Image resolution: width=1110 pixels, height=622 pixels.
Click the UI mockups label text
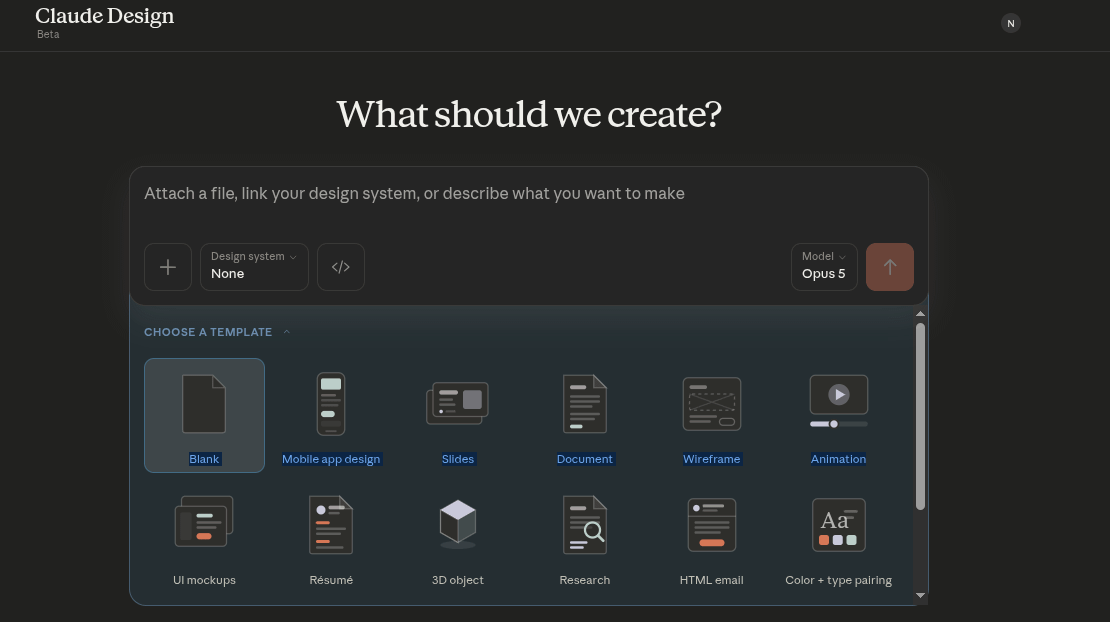pyautogui.click(x=204, y=580)
